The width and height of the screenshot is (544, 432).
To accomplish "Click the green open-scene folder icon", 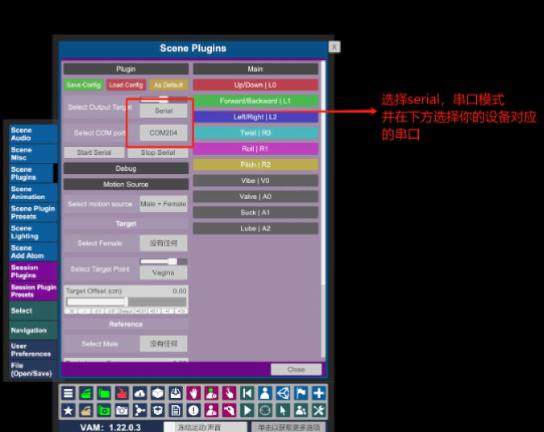I will point(86,393).
